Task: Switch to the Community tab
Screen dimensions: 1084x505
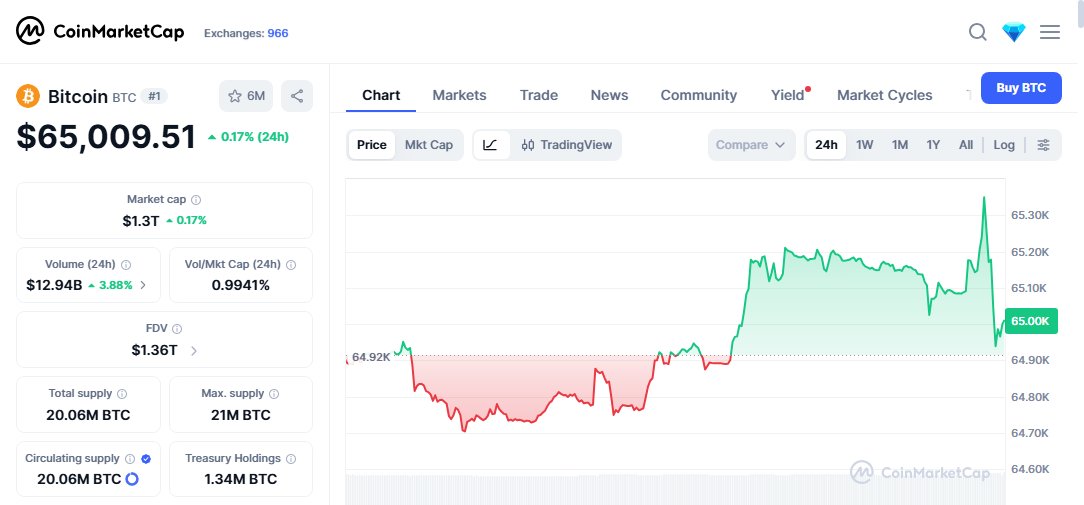Action: pos(698,95)
